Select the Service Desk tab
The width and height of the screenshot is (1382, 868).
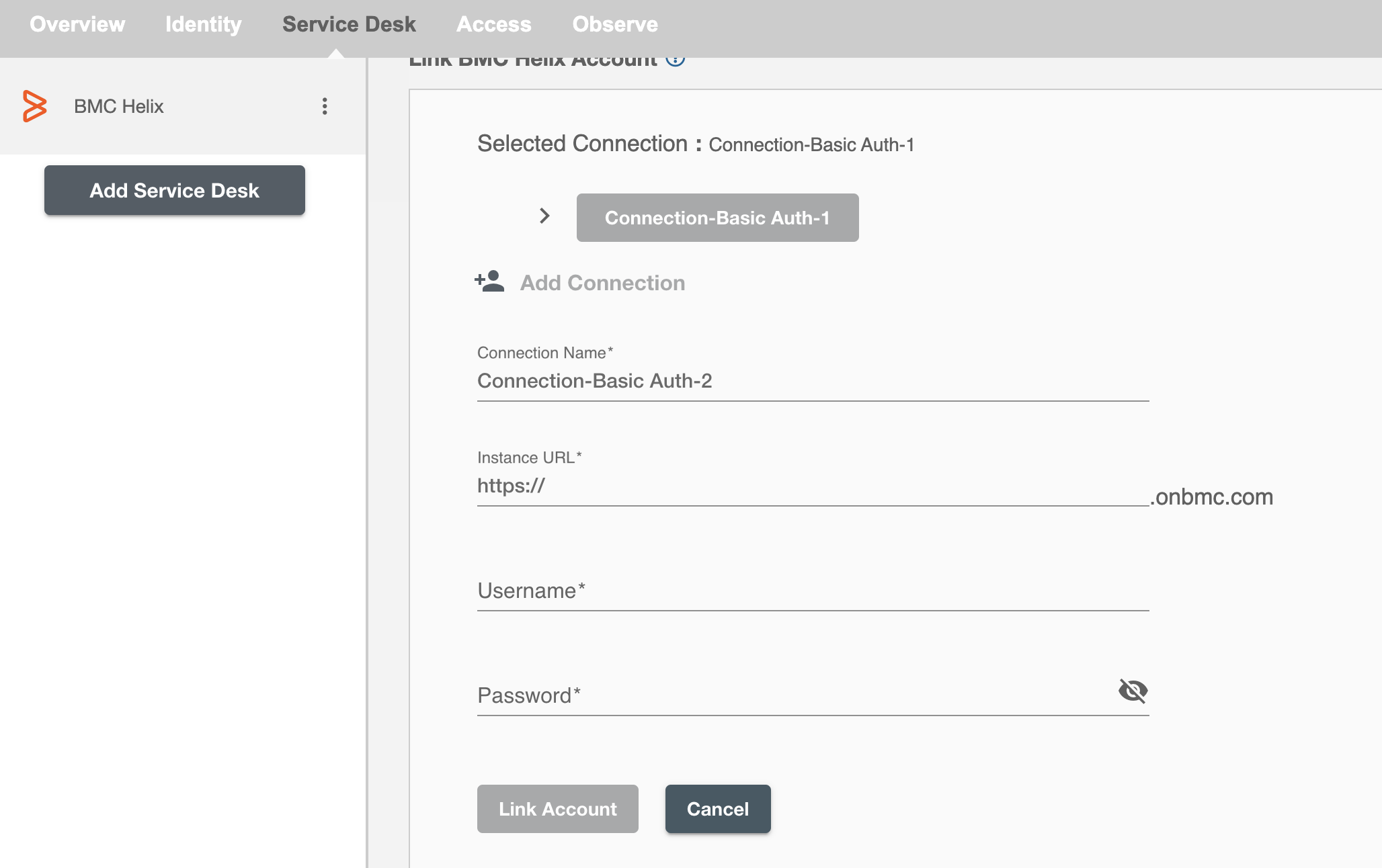(x=349, y=24)
